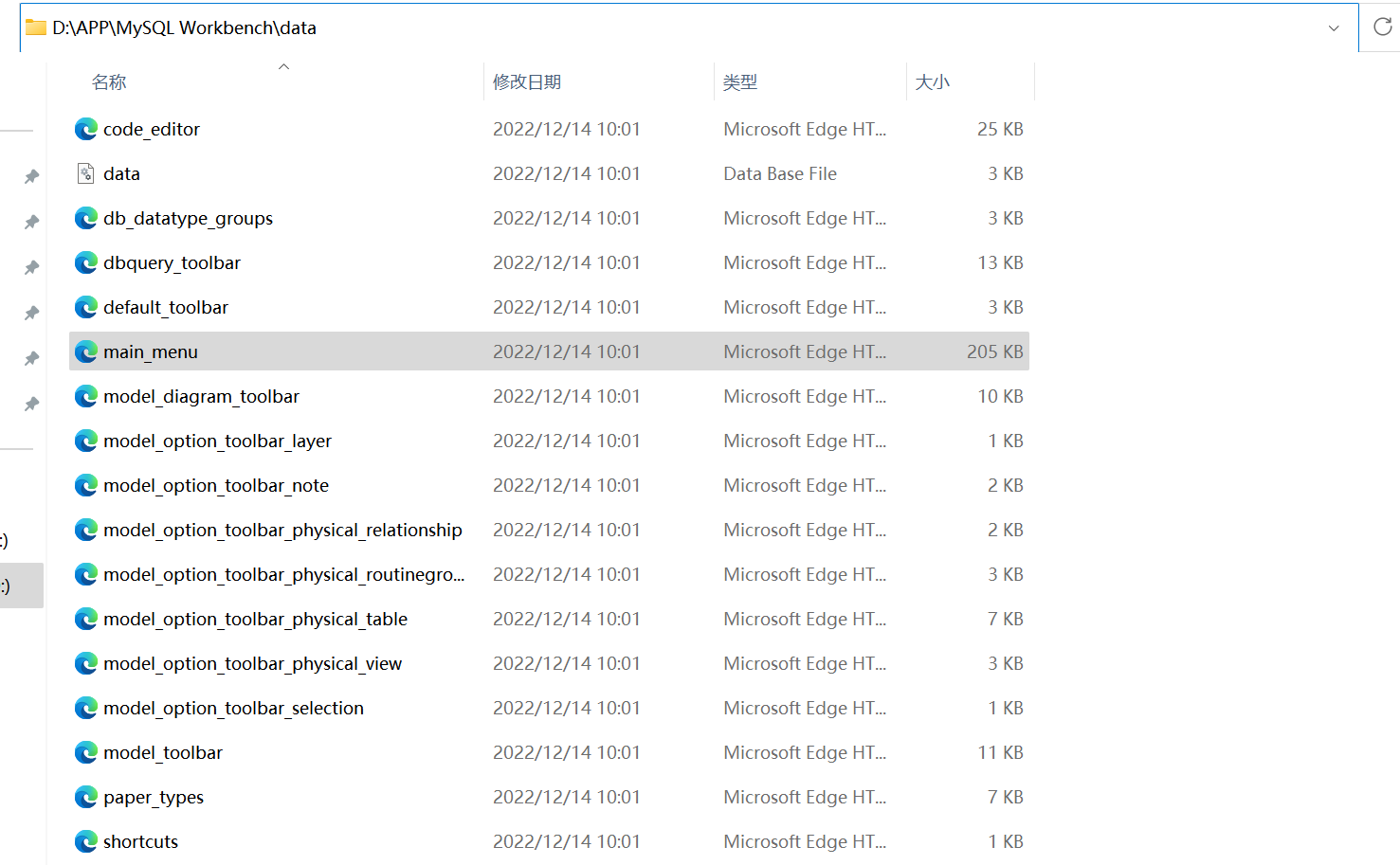Viewport: 1400px width, 865px height.
Task: Select the model_option_toolbar_physical_table file name
Action: 255,619
